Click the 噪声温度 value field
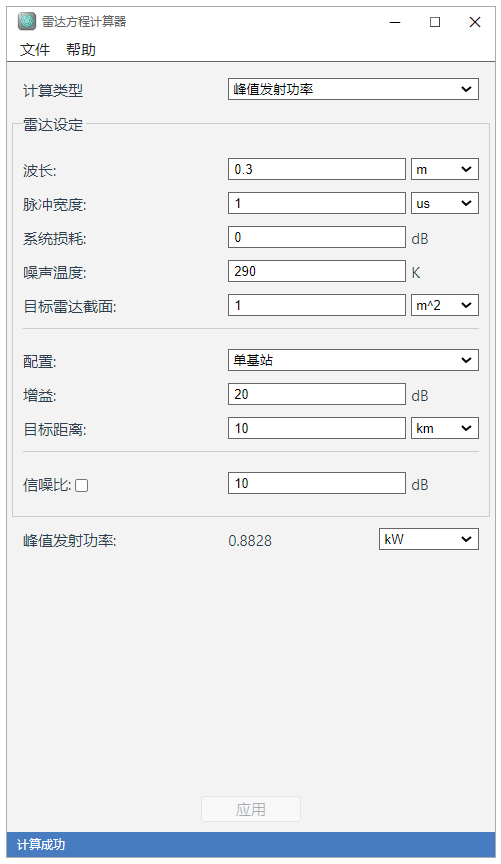This screenshot has width=501, height=864. (x=317, y=271)
